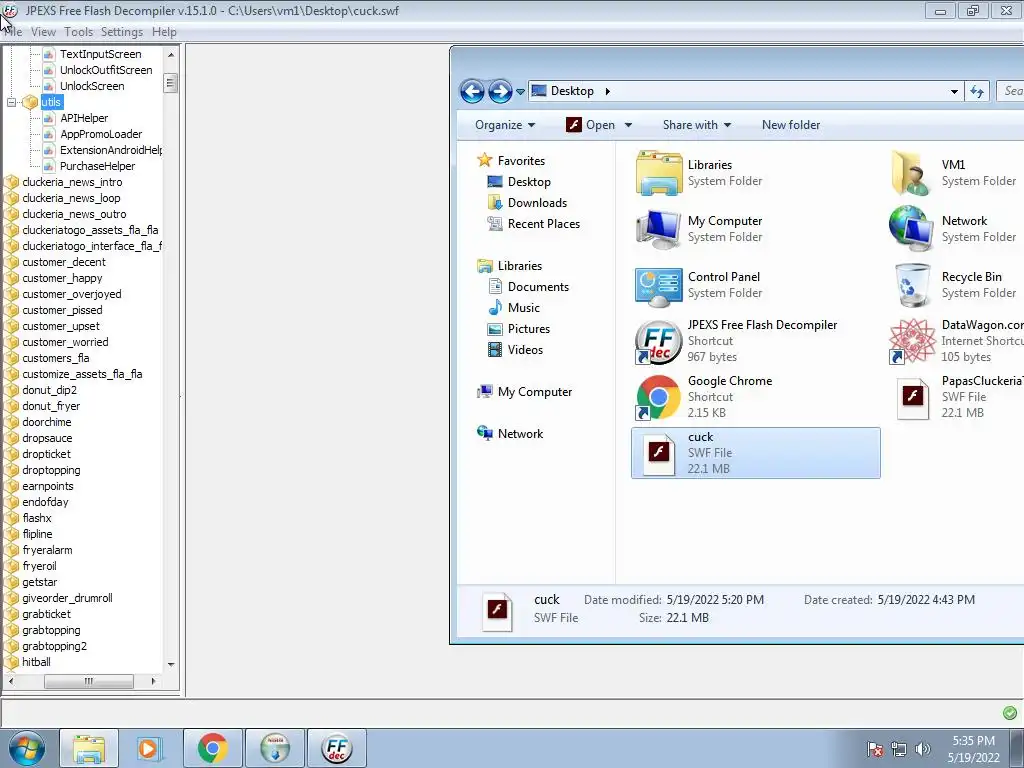Click tree scrollbar down arrow
Image resolution: width=1024 pixels, height=768 pixels.
coord(170,665)
